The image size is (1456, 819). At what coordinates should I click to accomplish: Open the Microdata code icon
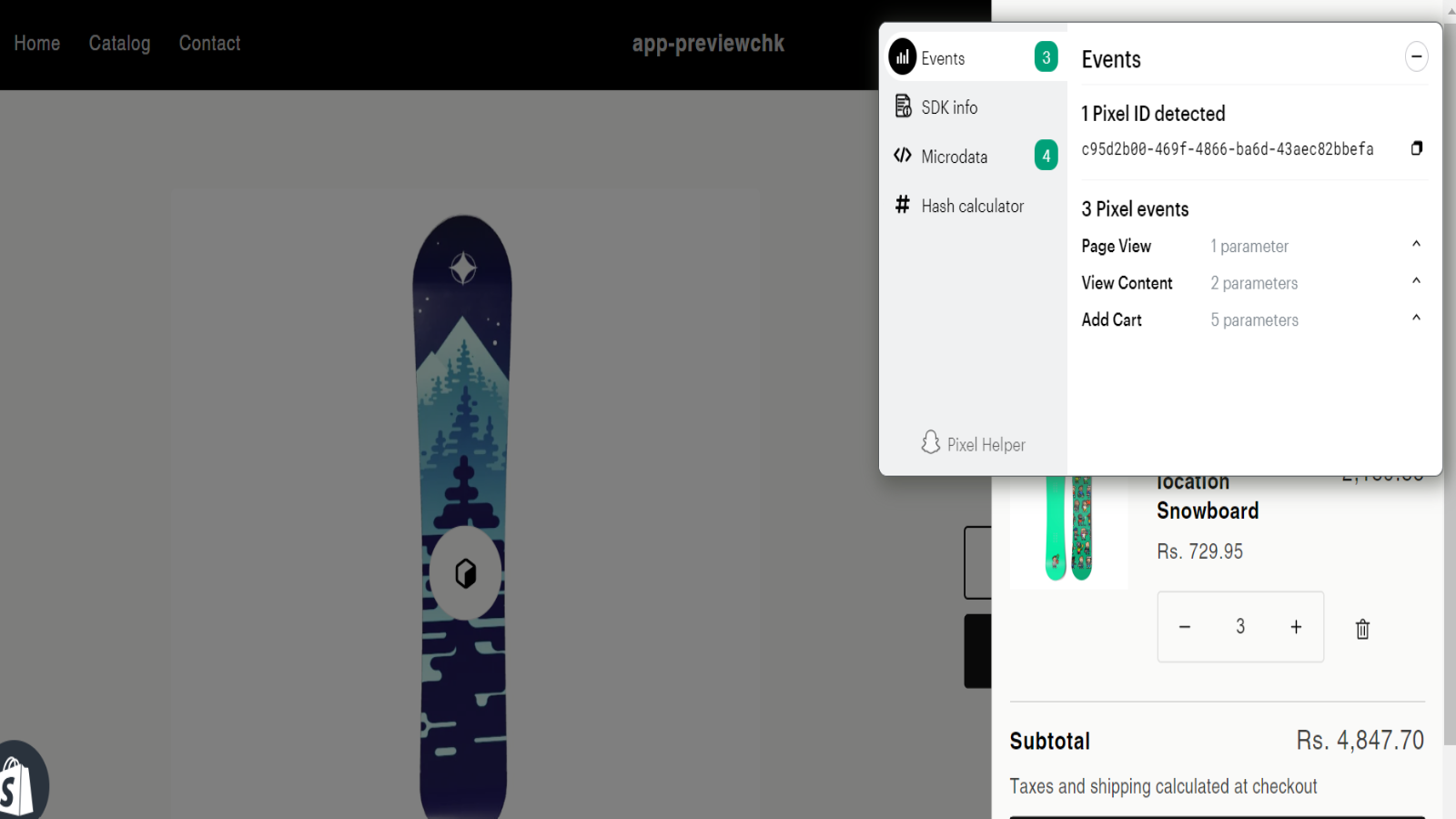click(x=903, y=156)
